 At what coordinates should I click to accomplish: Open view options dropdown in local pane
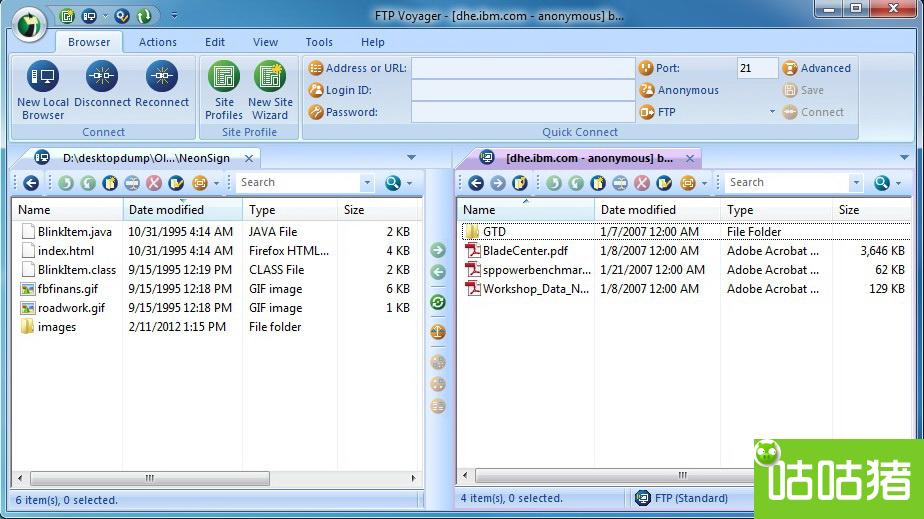(216, 183)
